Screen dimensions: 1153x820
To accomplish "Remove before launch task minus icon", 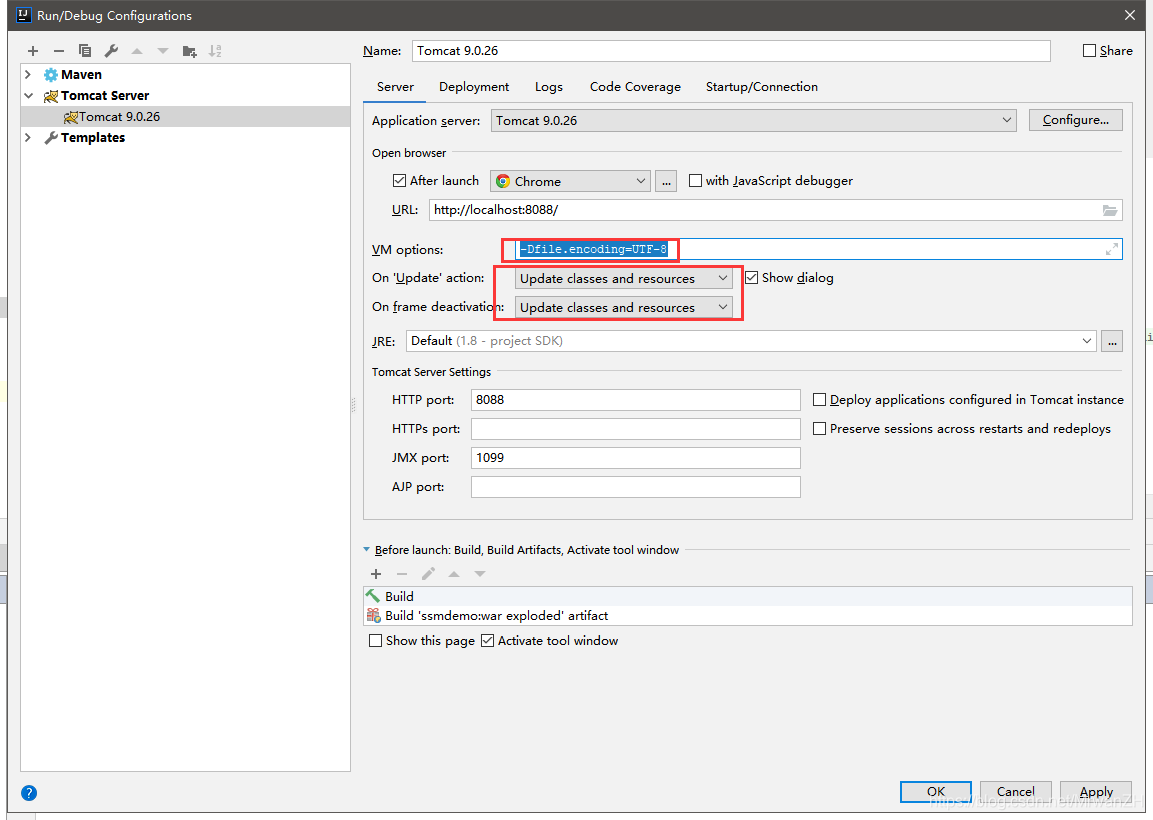I will [401, 574].
